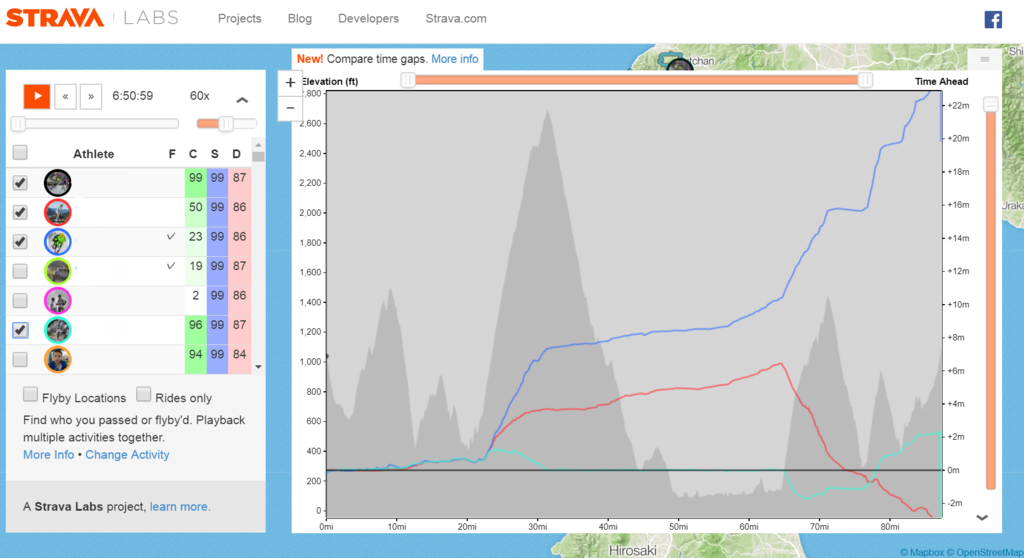
Task: Click the 60x speed label
Action: 200,96
